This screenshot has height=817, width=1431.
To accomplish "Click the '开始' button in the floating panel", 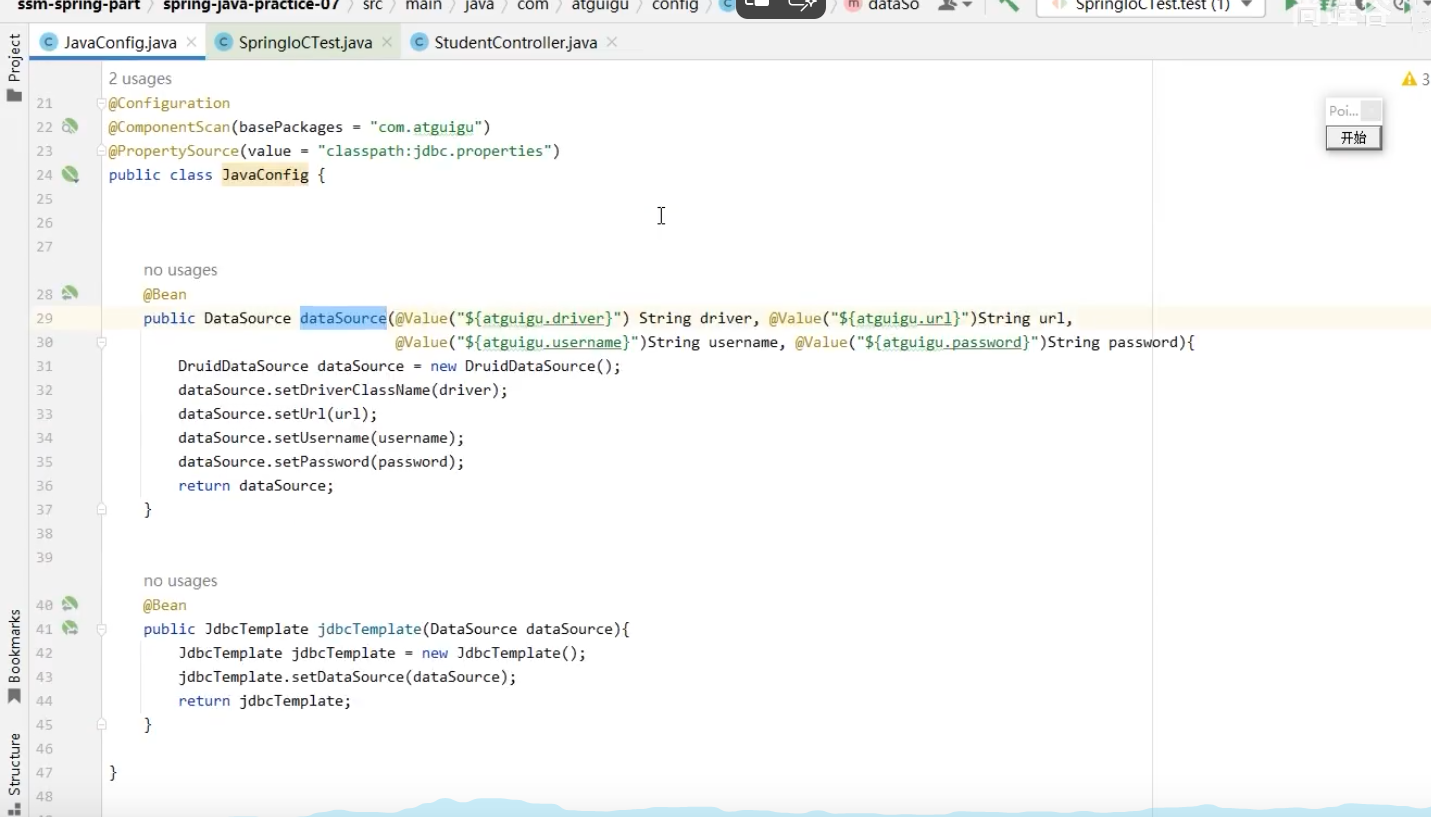I will click(1353, 138).
